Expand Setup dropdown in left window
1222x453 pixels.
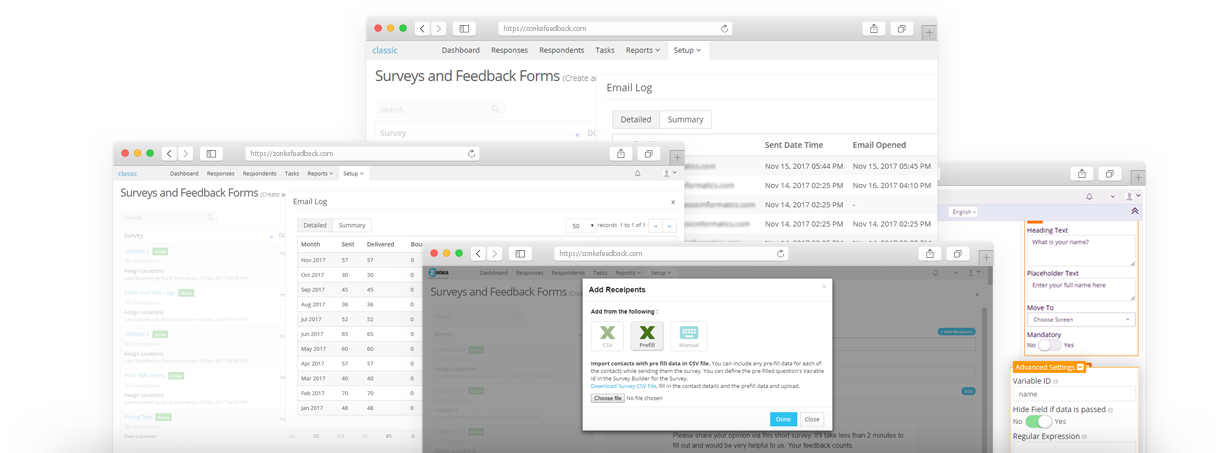pyautogui.click(x=353, y=174)
